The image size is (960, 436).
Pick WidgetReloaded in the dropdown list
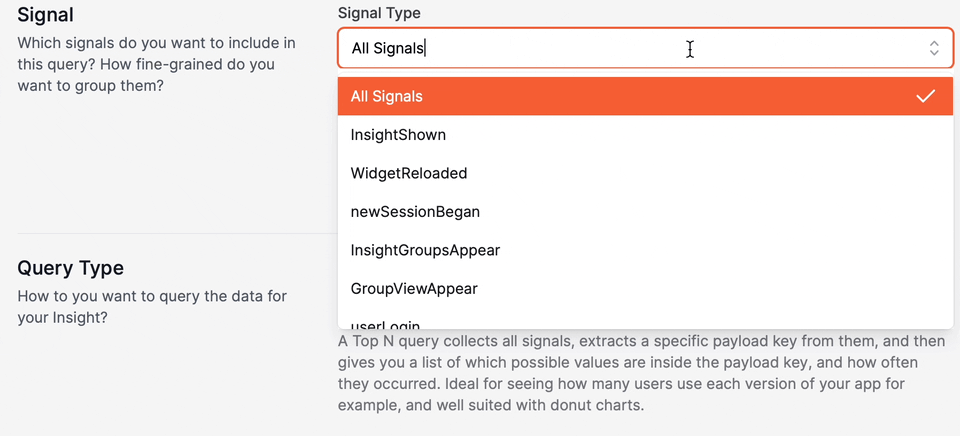(409, 173)
